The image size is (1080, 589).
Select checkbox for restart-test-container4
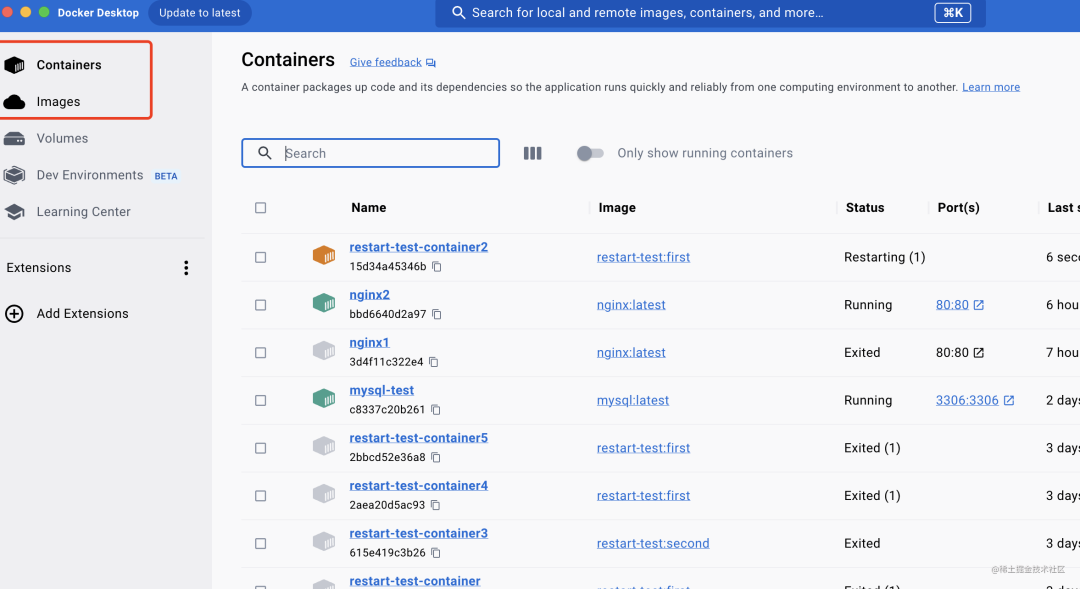pyautogui.click(x=260, y=495)
